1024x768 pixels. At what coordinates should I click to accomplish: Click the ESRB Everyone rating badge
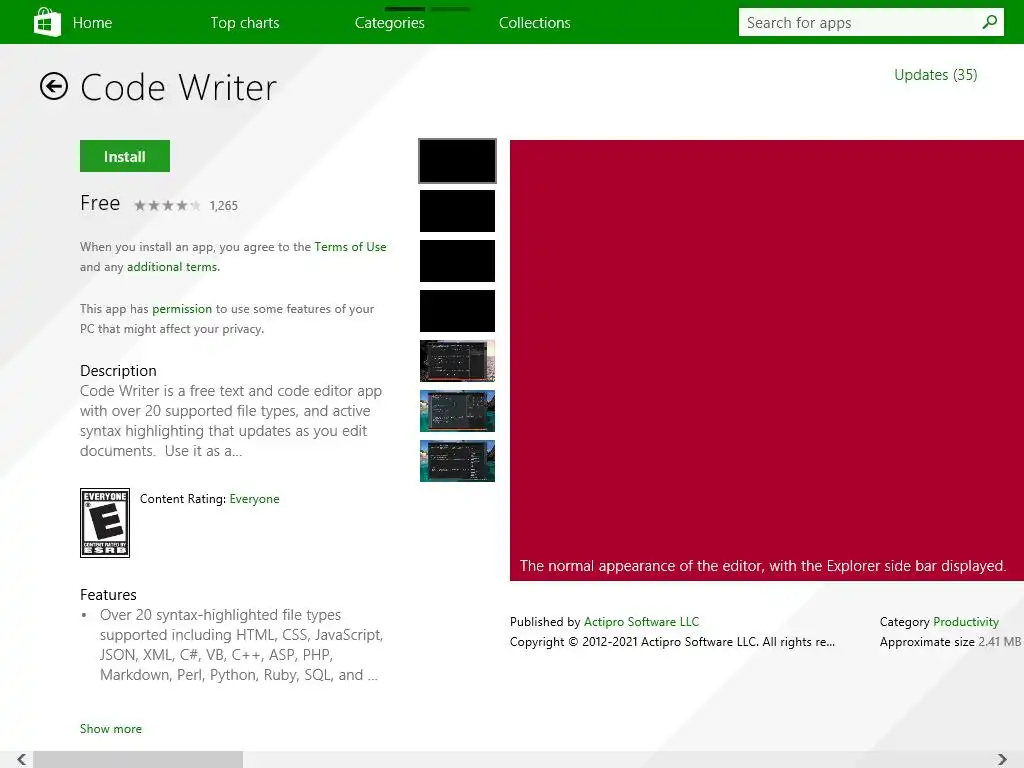[104, 523]
